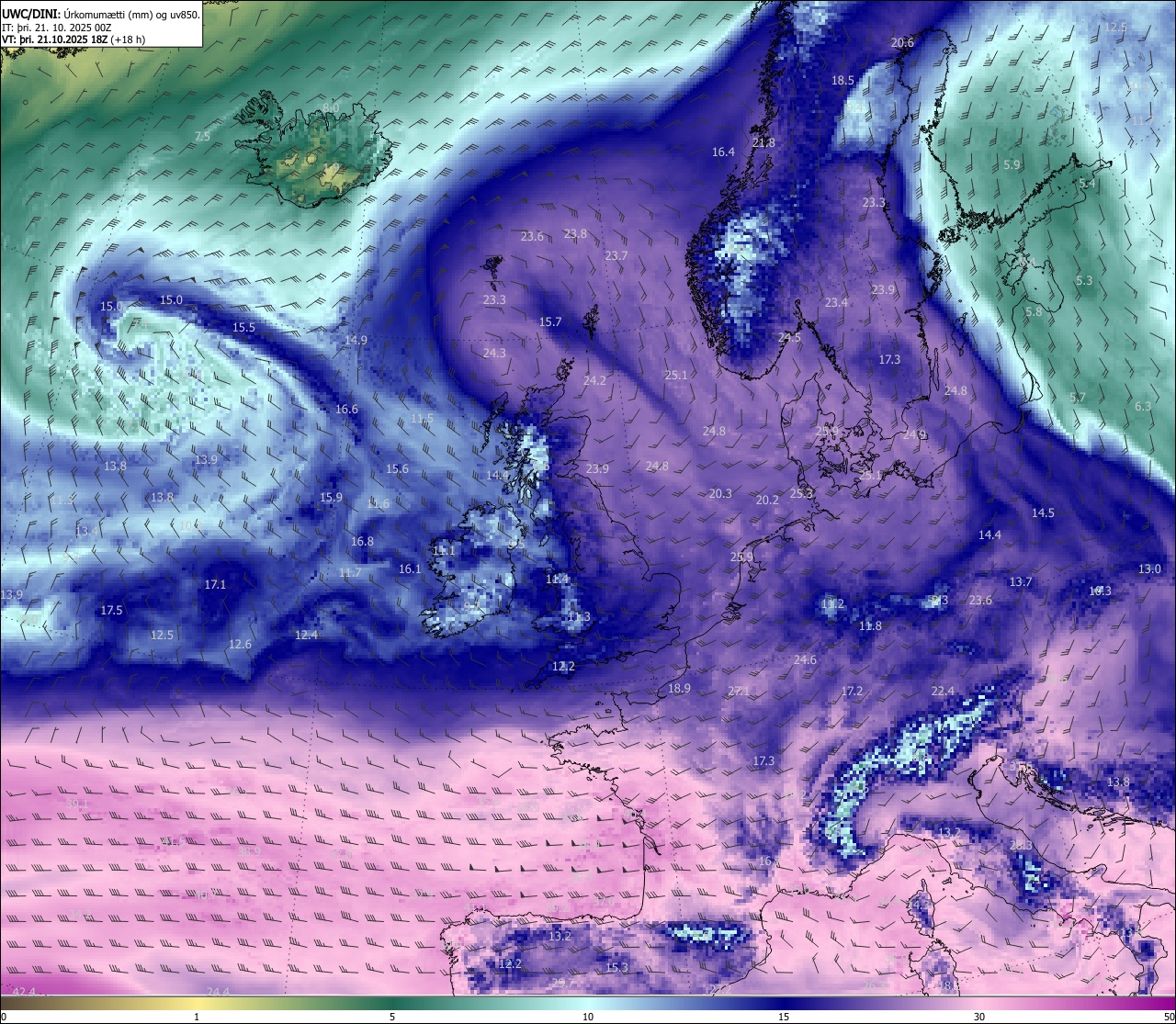Click the 6.3 value label
1176x1024 pixels.
click(1142, 406)
